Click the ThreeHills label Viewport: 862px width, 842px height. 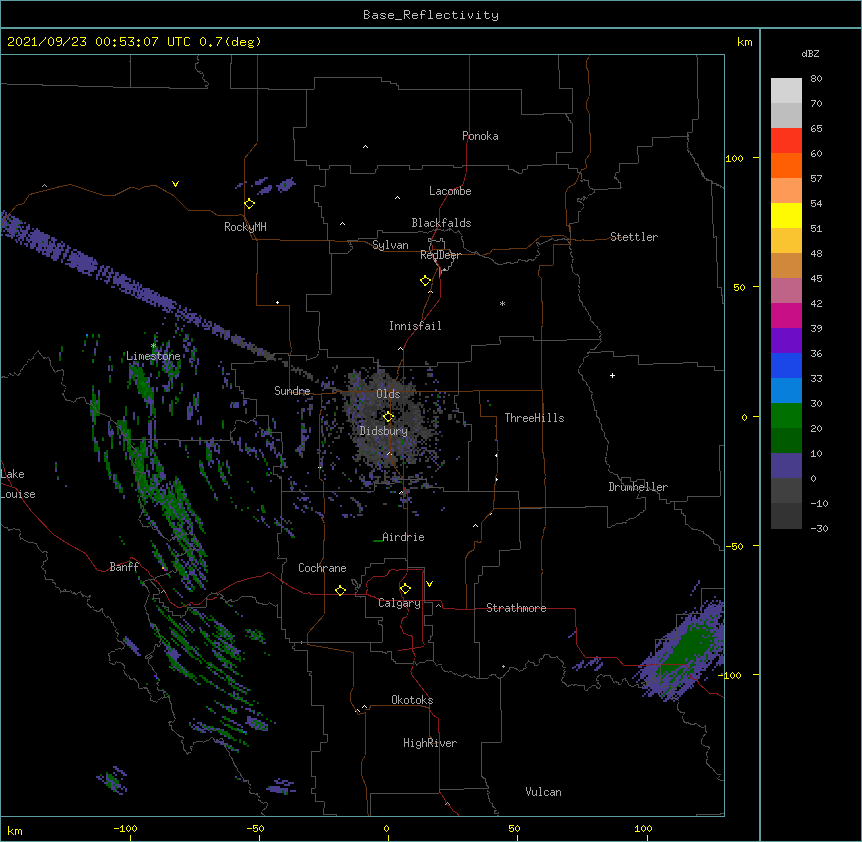click(534, 418)
